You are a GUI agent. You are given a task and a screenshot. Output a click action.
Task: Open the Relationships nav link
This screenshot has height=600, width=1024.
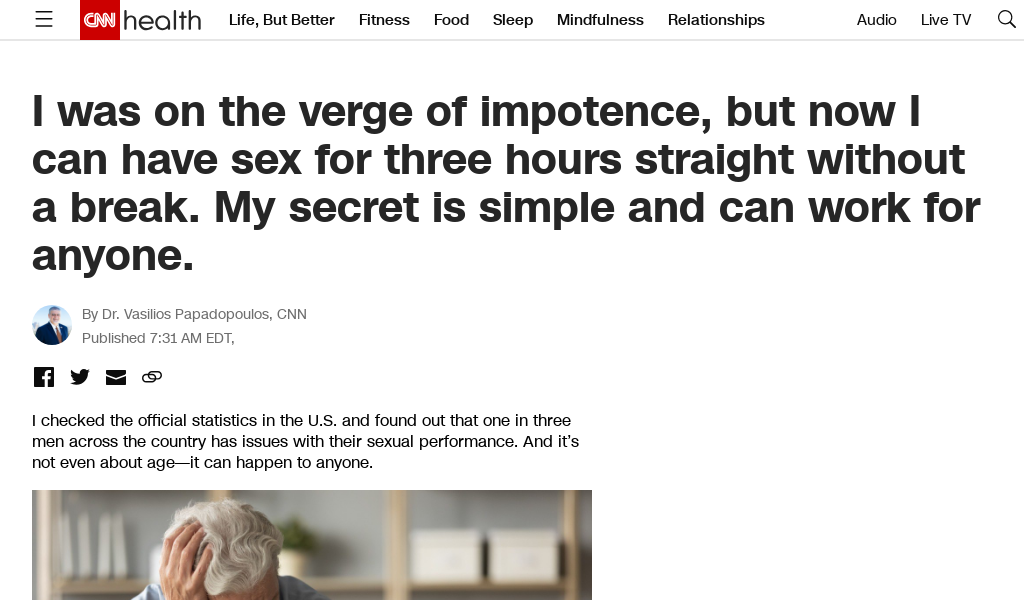click(x=716, y=20)
